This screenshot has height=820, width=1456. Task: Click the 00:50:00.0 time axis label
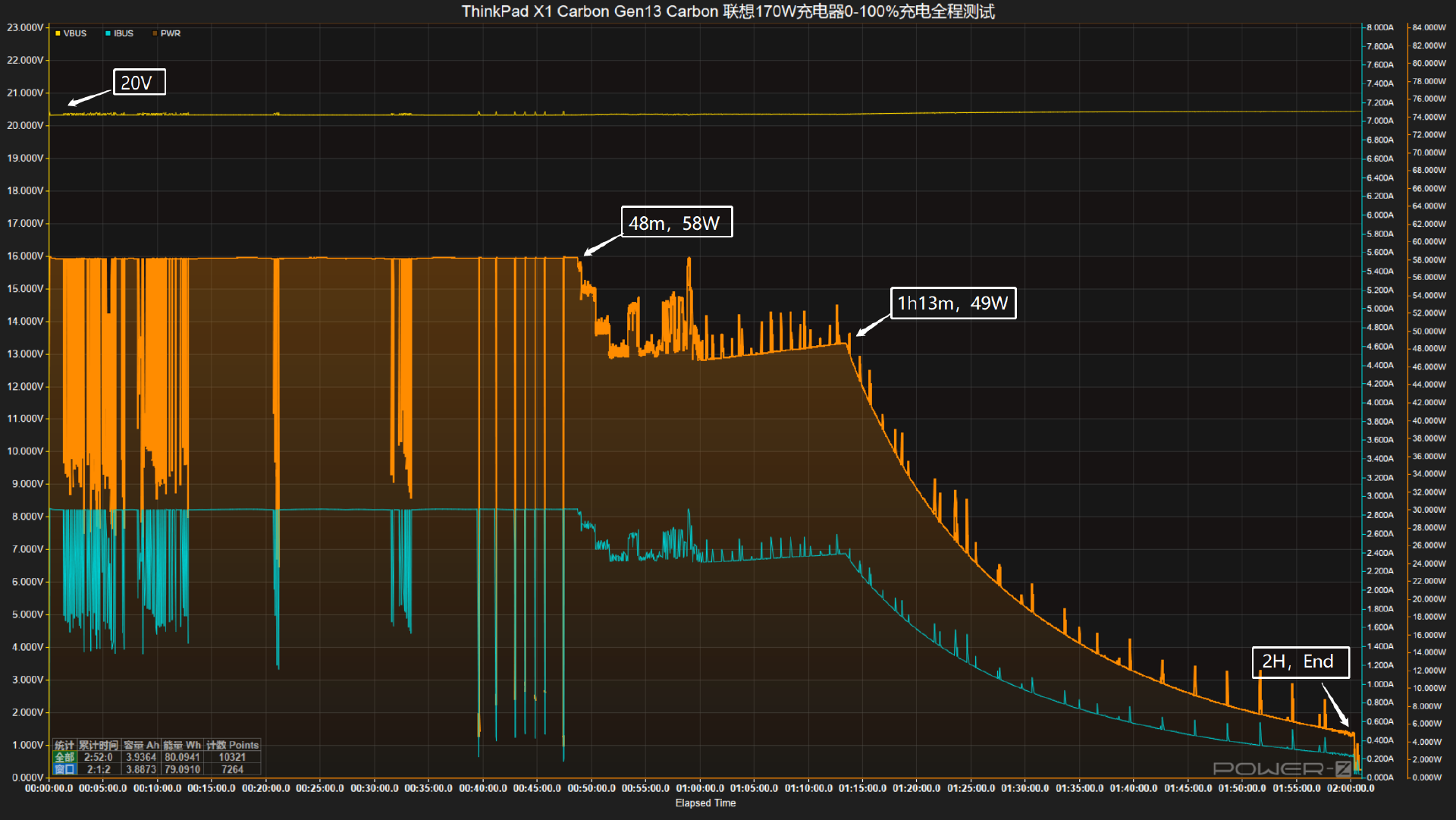[x=591, y=788]
